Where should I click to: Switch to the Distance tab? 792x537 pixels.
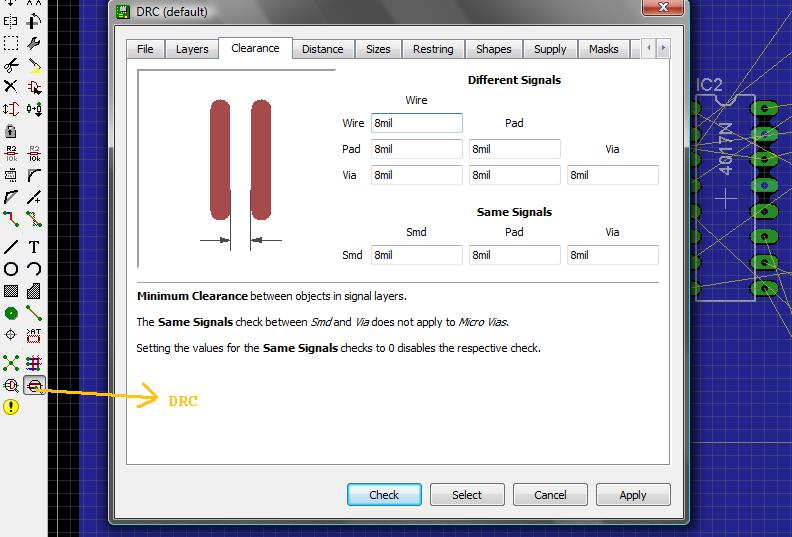coord(322,49)
